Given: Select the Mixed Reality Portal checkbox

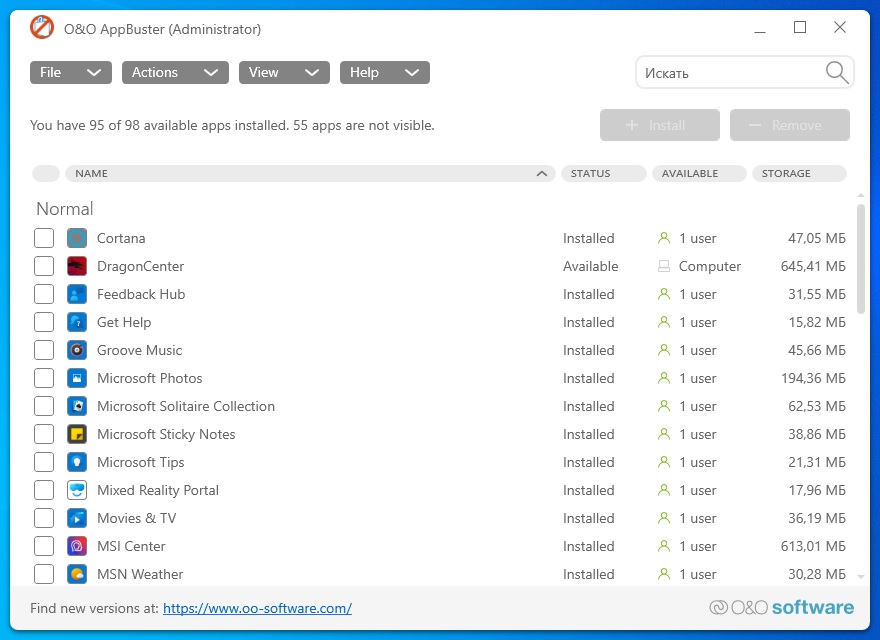Looking at the screenshot, I should click(44, 490).
